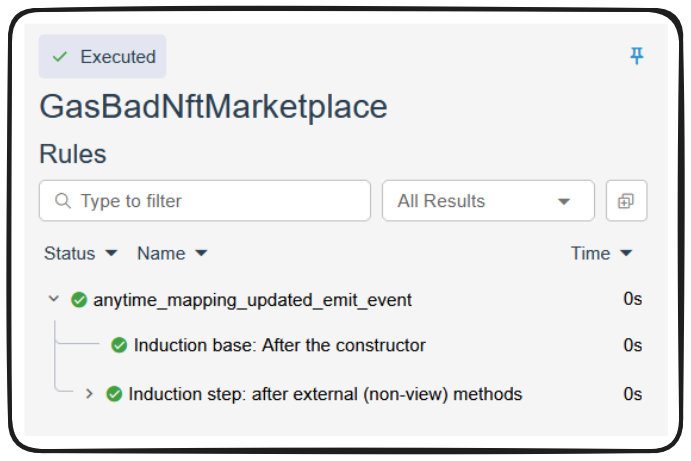Expand the Induction step row
Screen dimensions: 691x461
click(x=89, y=394)
